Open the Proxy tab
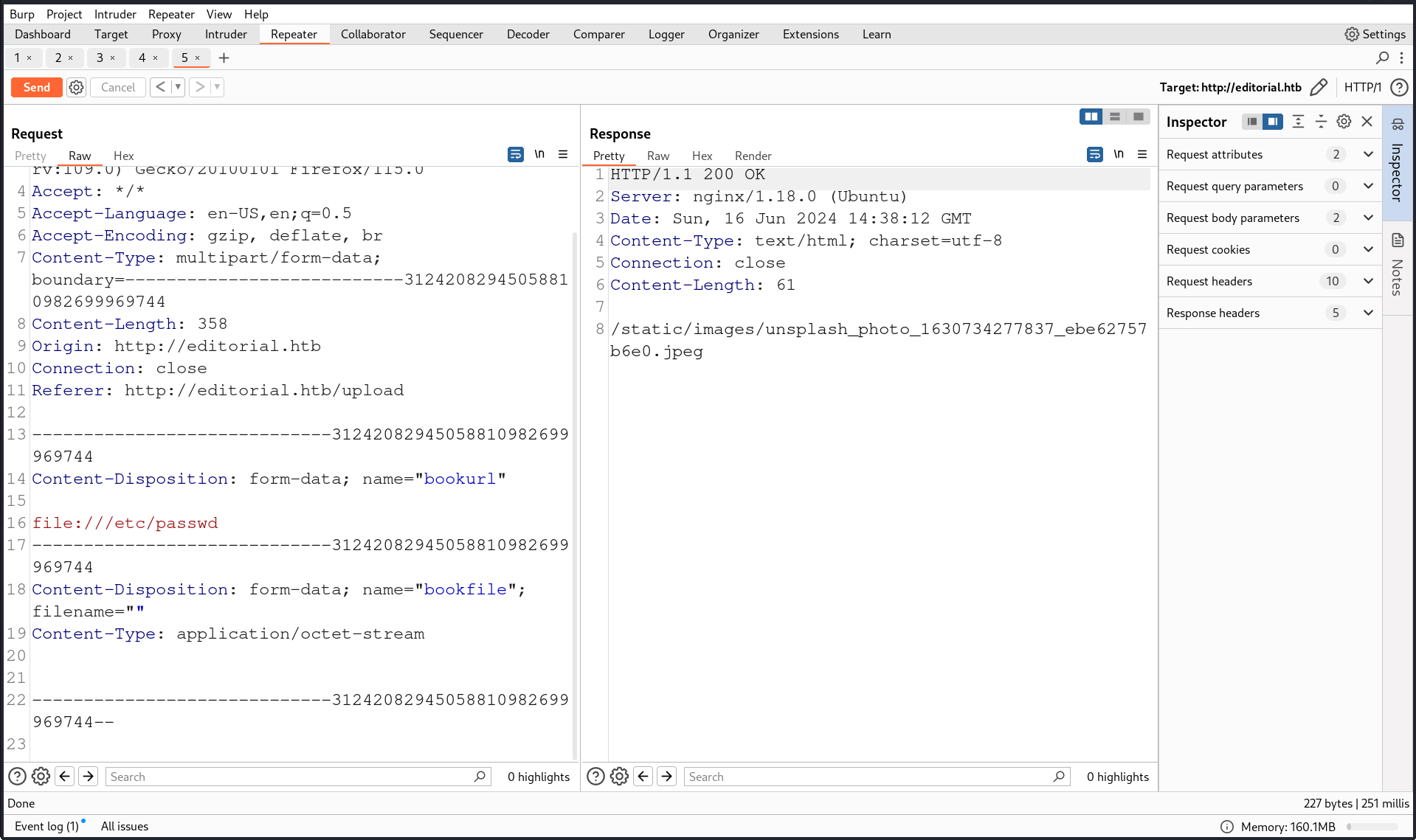This screenshot has height=840, width=1416. (x=166, y=34)
